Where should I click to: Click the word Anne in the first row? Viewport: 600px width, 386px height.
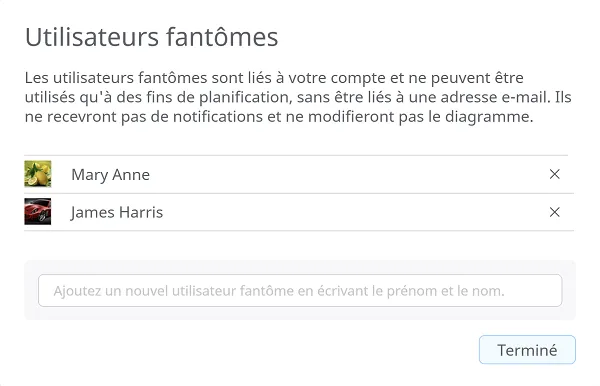(x=131, y=175)
